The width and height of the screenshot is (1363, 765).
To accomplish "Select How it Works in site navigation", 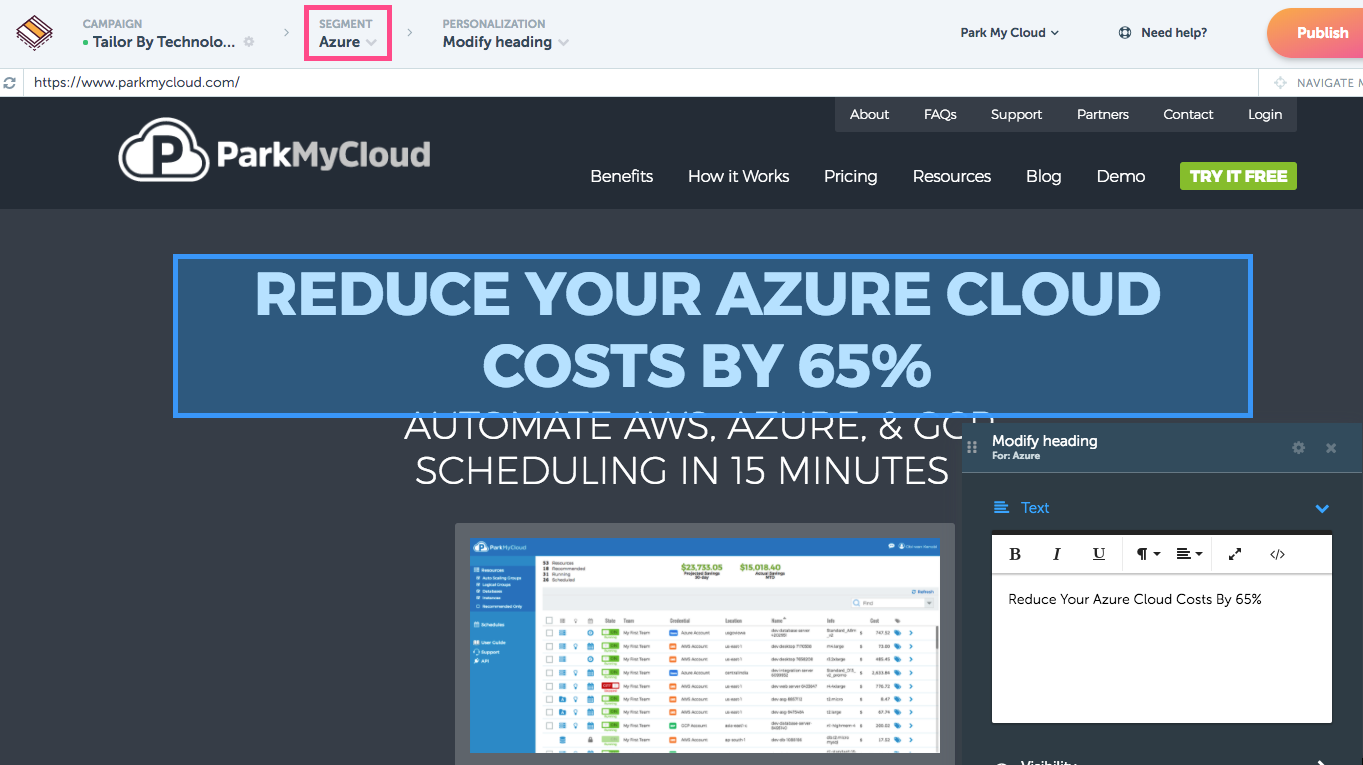I will tap(738, 176).
